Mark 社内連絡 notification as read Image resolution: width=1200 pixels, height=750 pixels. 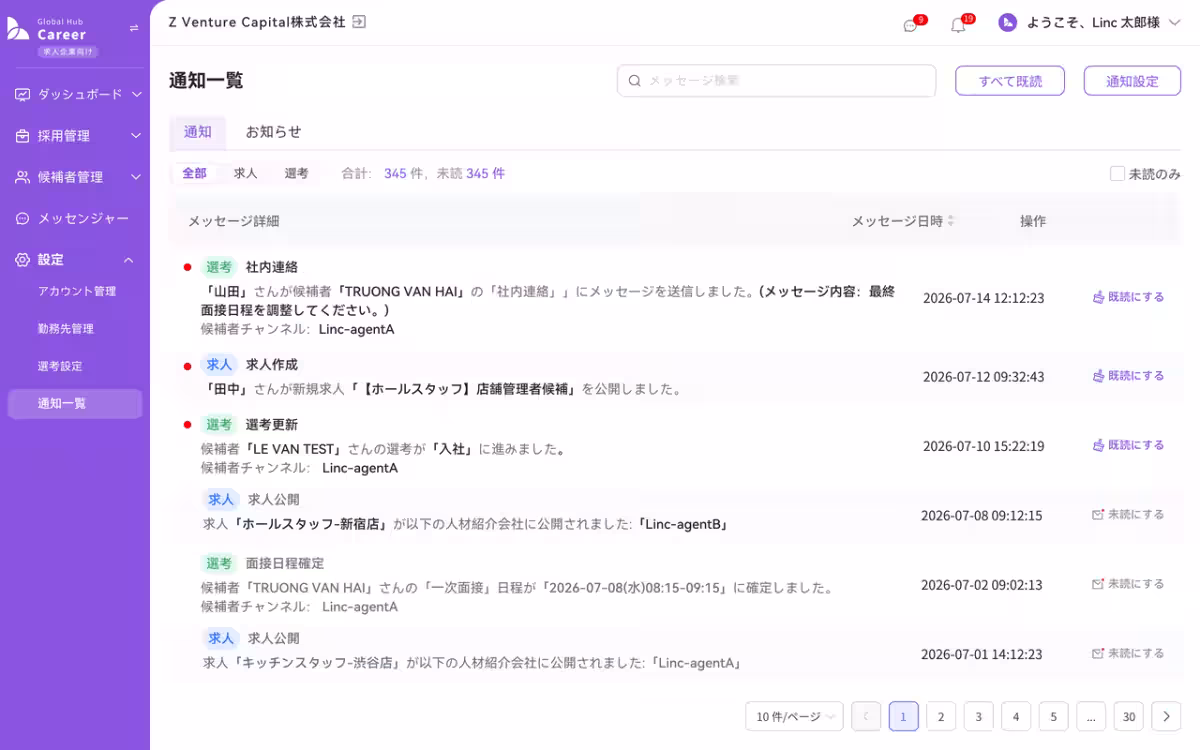1128,297
